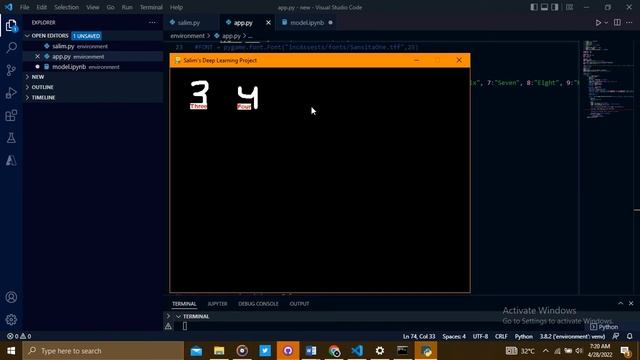Screen dimensions: 640x360
Task: Collapse the Open Editors section
Action: (93, 36)
